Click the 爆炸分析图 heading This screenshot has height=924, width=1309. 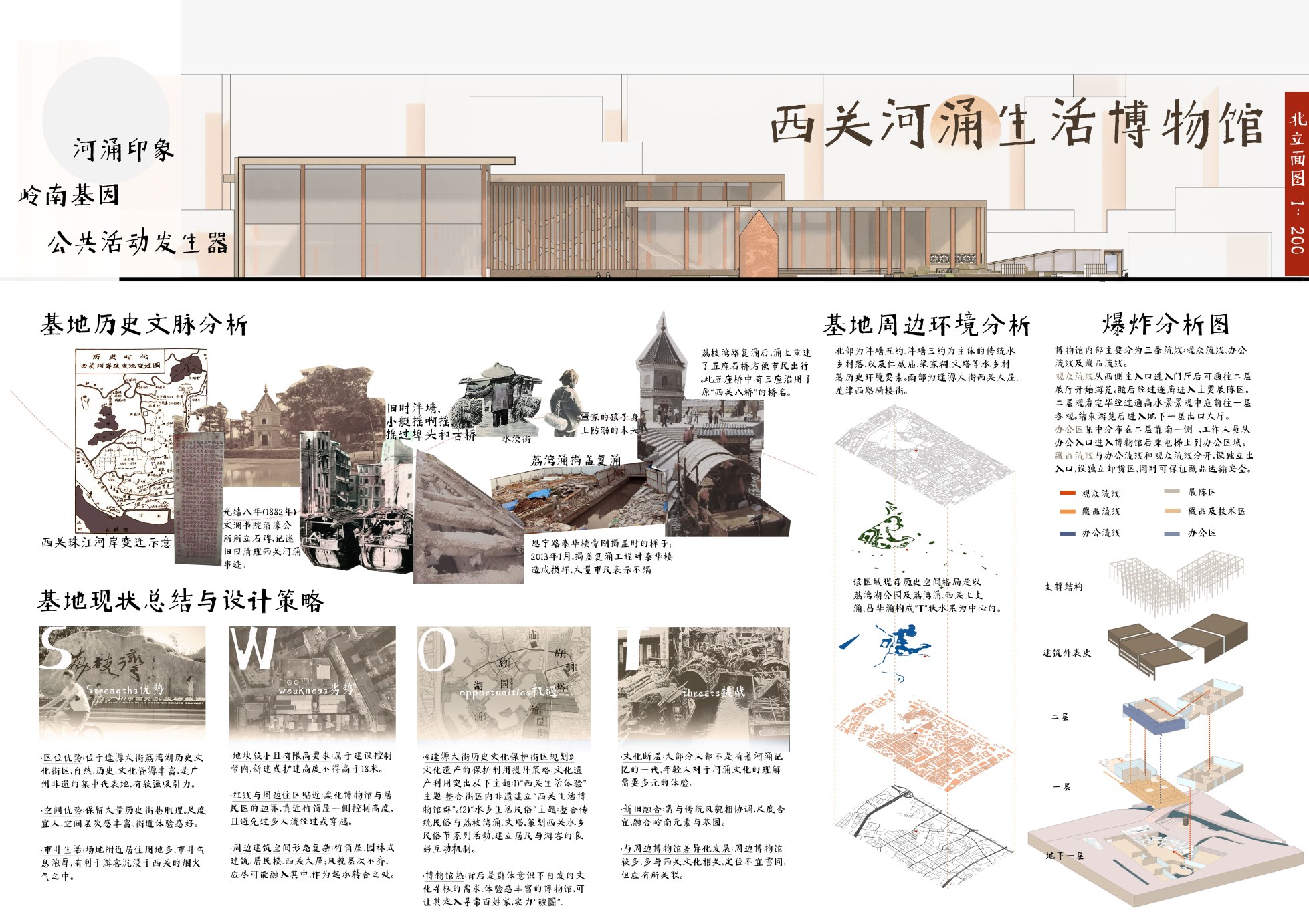(1166, 324)
